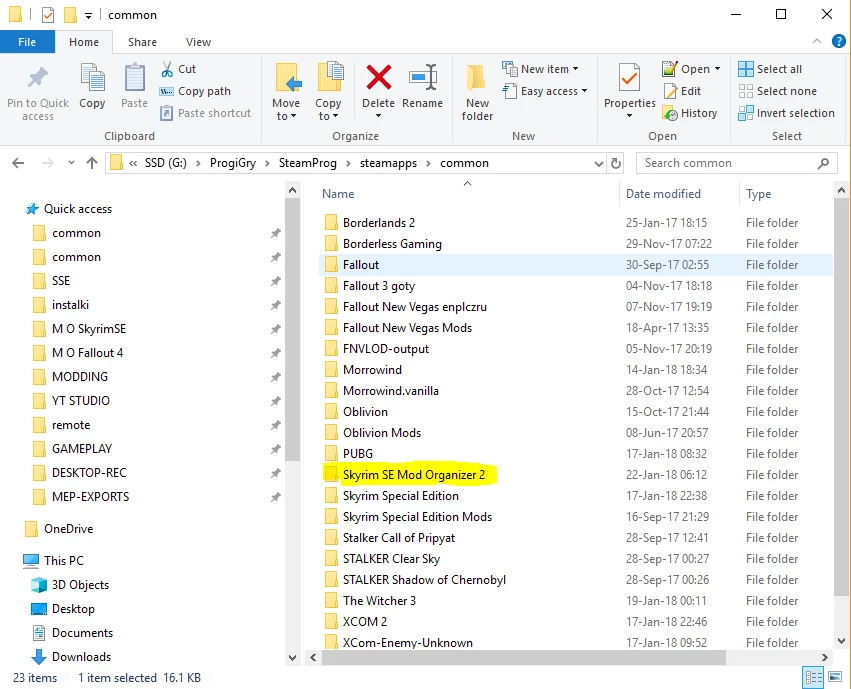The width and height of the screenshot is (851, 689).
Task: Create a New folder from the ribbon
Action: (x=477, y=92)
